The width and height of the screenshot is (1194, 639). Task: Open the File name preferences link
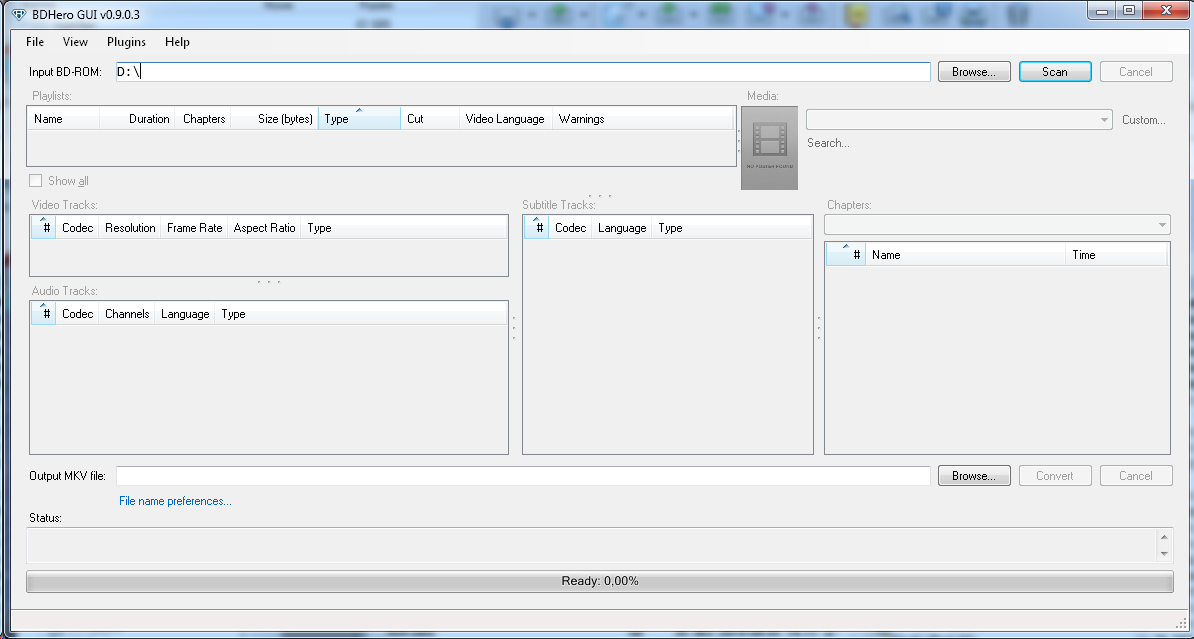pos(175,501)
